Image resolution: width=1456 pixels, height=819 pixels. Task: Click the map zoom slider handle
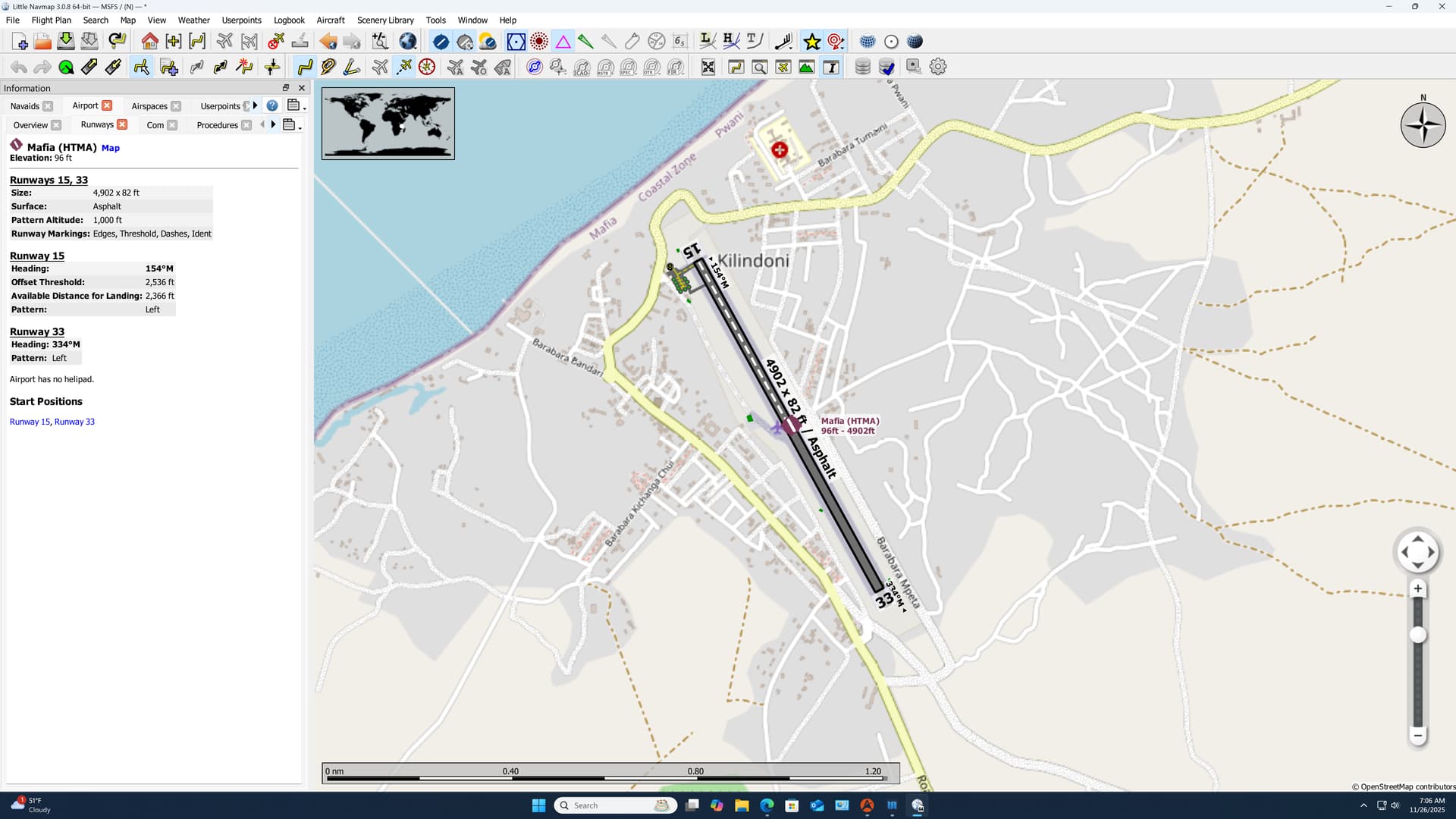(x=1417, y=635)
